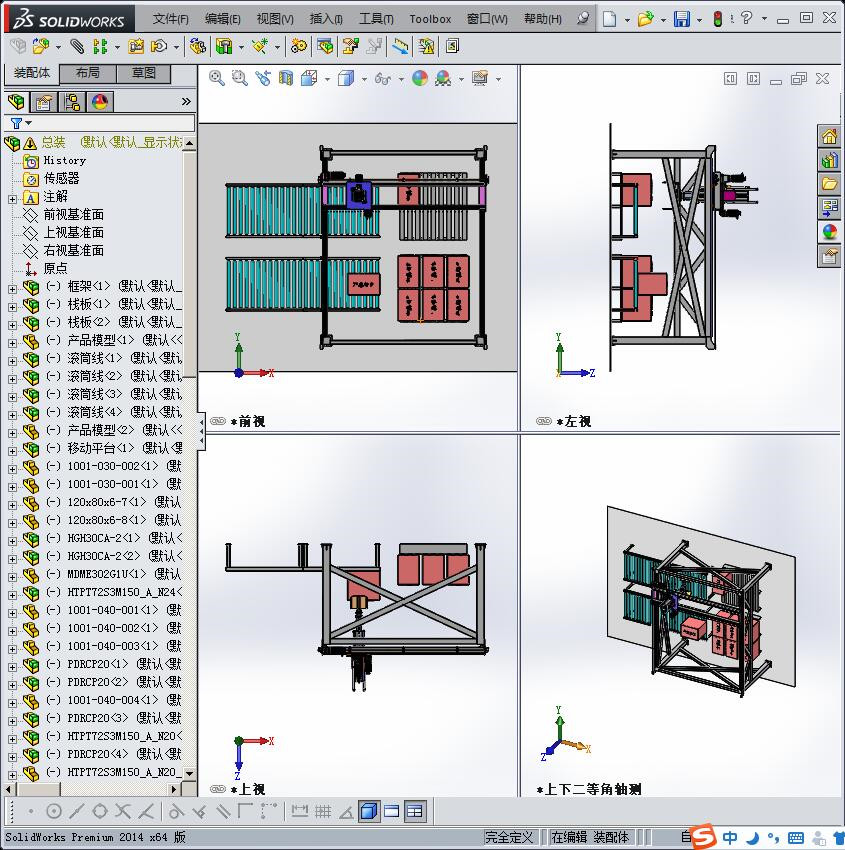Open View Orientation dropdown arrow
Image resolution: width=845 pixels, height=850 pixels.
click(x=327, y=80)
